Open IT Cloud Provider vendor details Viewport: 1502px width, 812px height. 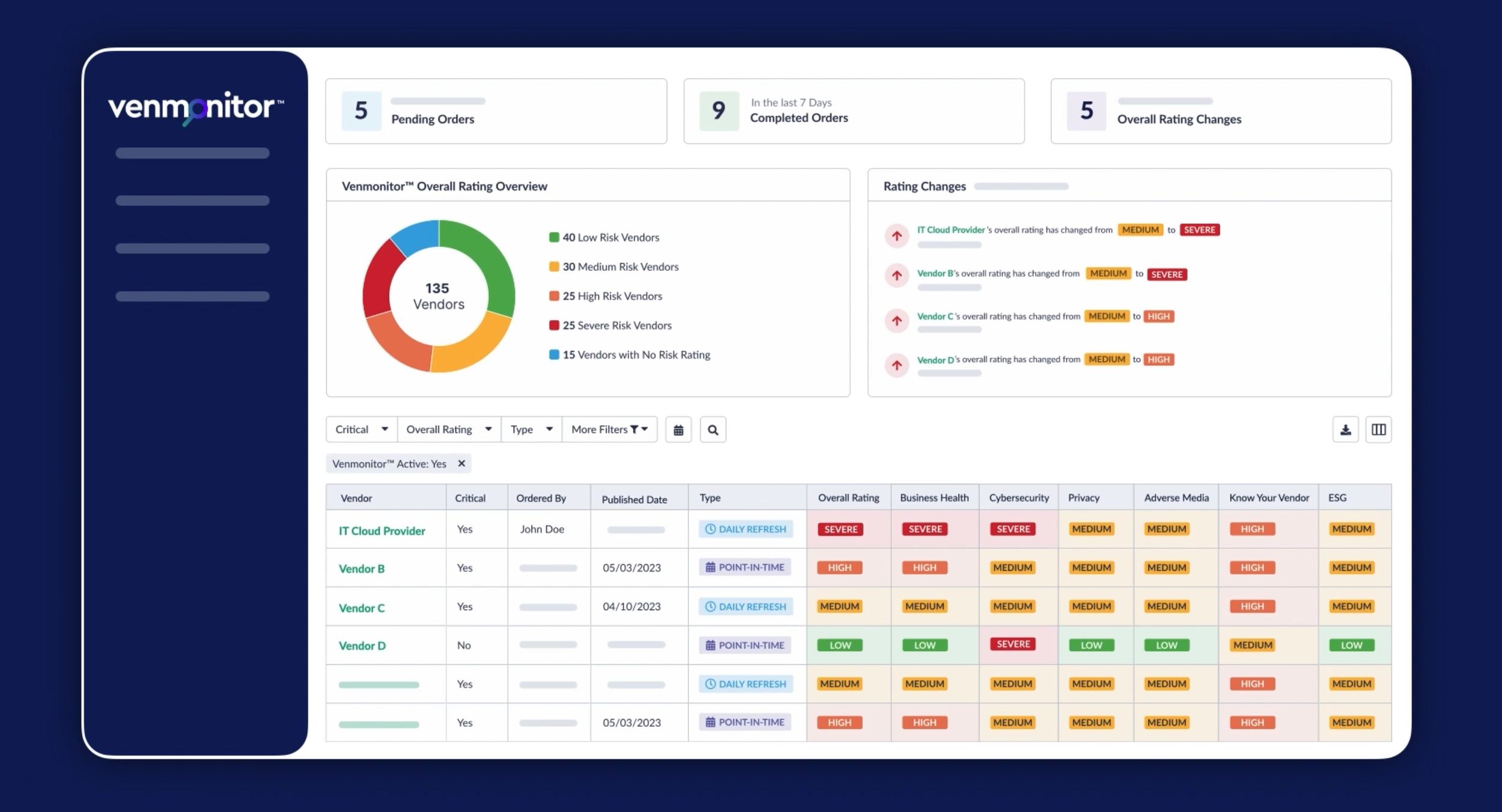point(382,530)
